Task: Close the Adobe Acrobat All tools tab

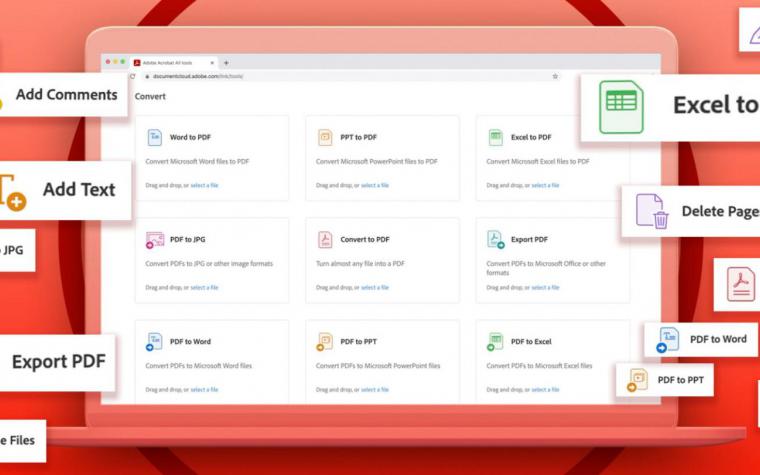Action: pyautogui.click(x=212, y=63)
